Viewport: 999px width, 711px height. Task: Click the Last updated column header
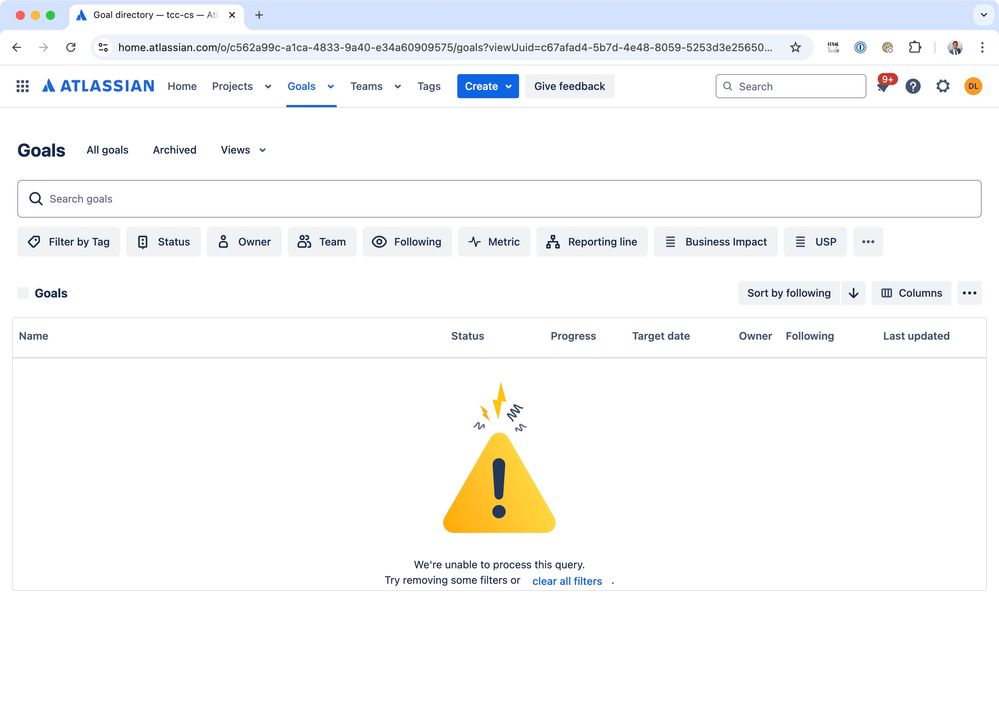916,336
